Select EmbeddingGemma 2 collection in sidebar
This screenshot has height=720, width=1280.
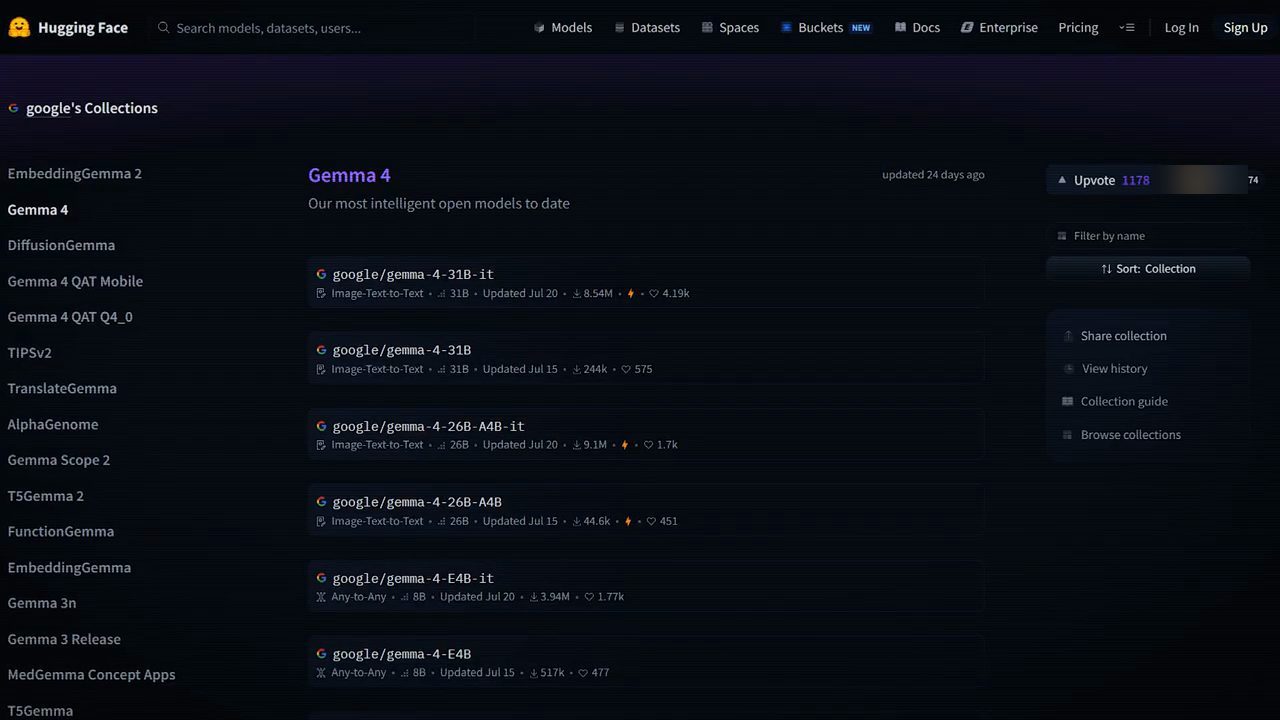pyautogui.click(x=75, y=174)
